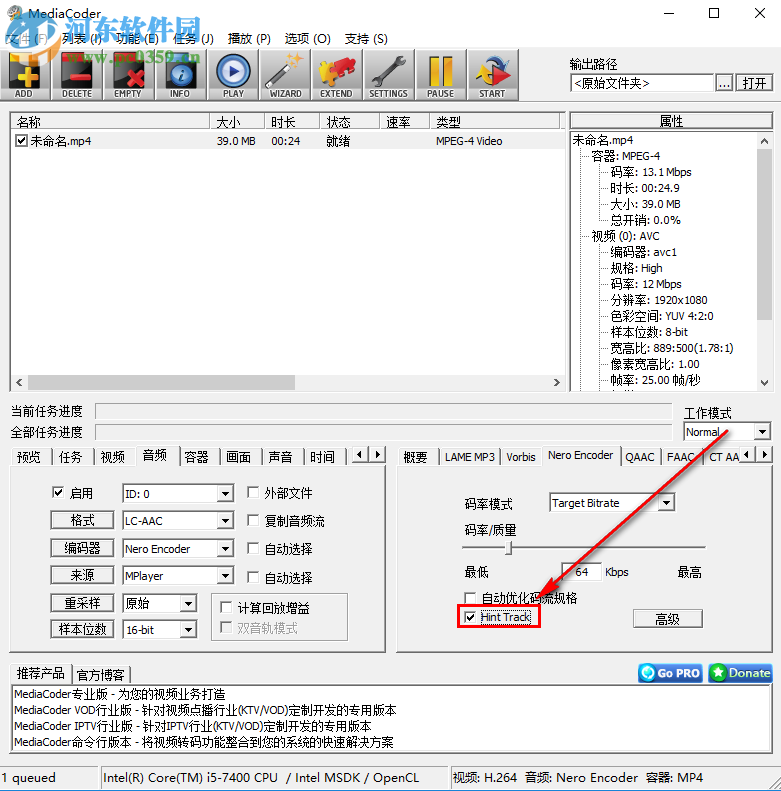Click the 64 Kbps bitrate field

click(582, 572)
